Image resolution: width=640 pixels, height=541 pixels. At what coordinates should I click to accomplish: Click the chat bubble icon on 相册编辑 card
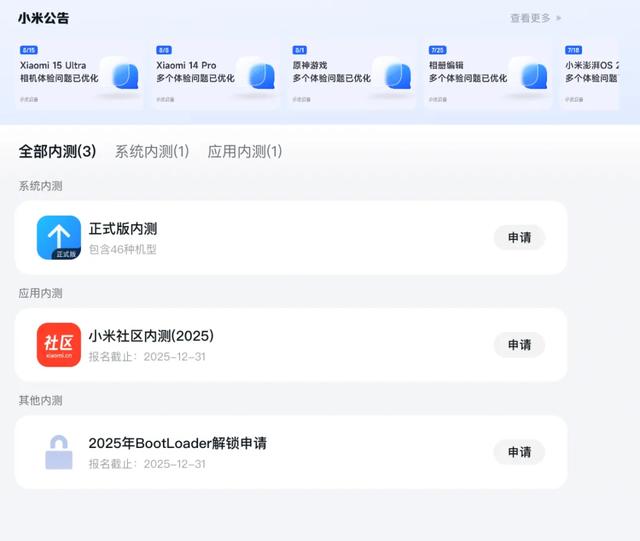click(x=534, y=76)
